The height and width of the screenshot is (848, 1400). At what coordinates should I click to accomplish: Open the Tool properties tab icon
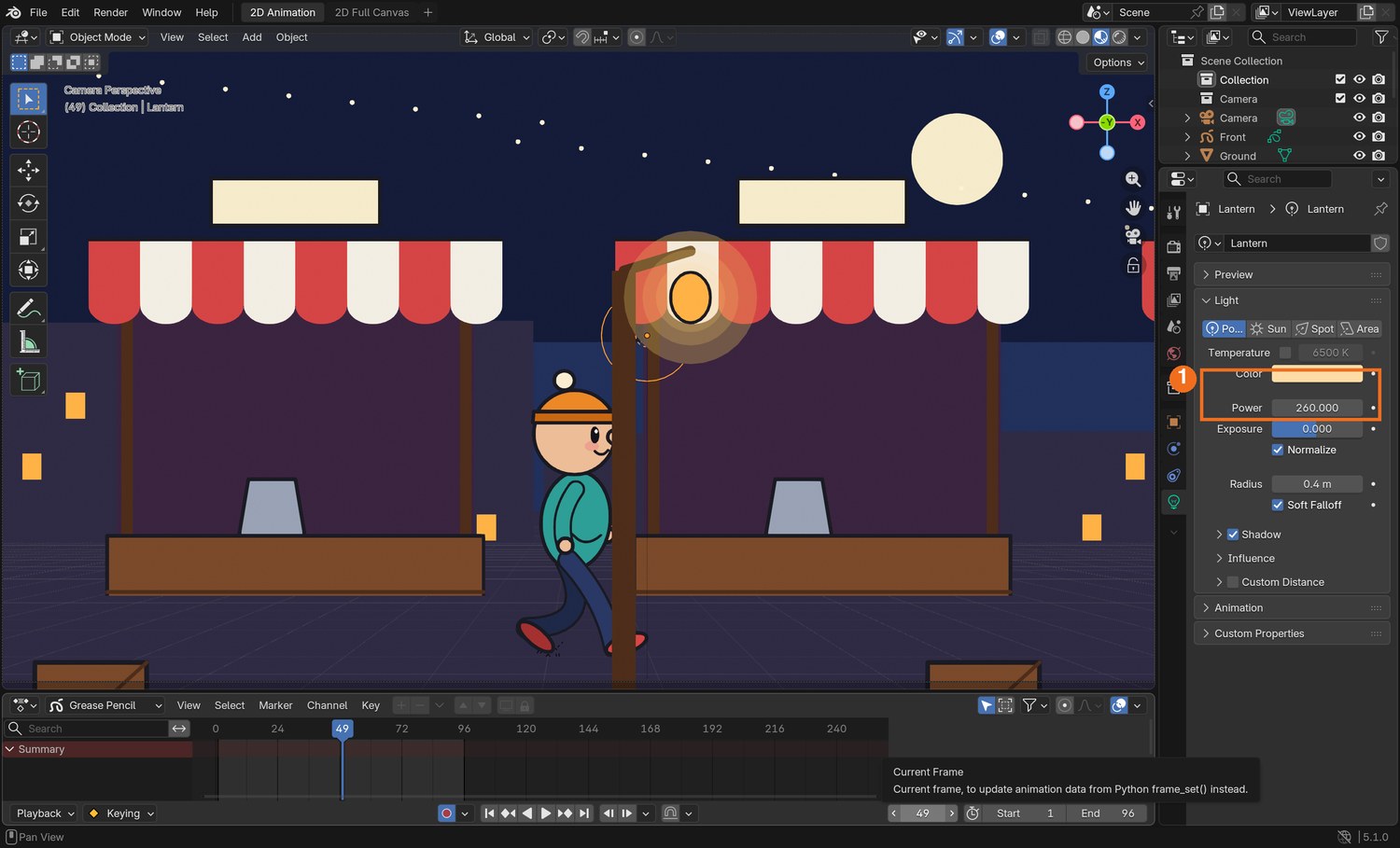tap(1174, 213)
